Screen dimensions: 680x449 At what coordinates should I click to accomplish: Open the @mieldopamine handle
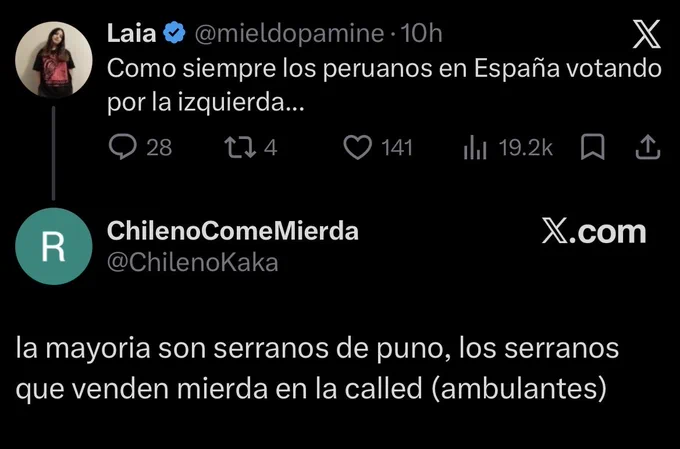289,34
